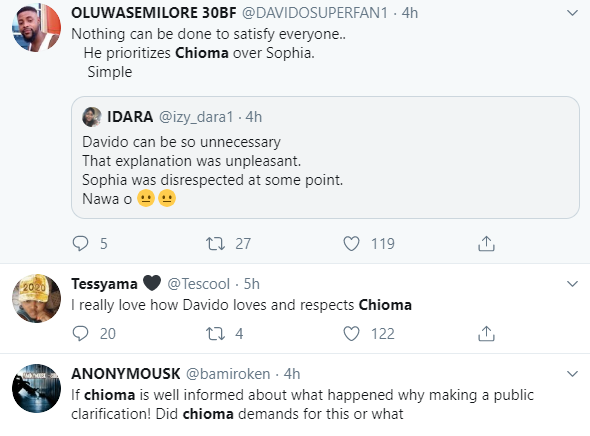View the Tessyama profile picture

[x=36, y=298]
